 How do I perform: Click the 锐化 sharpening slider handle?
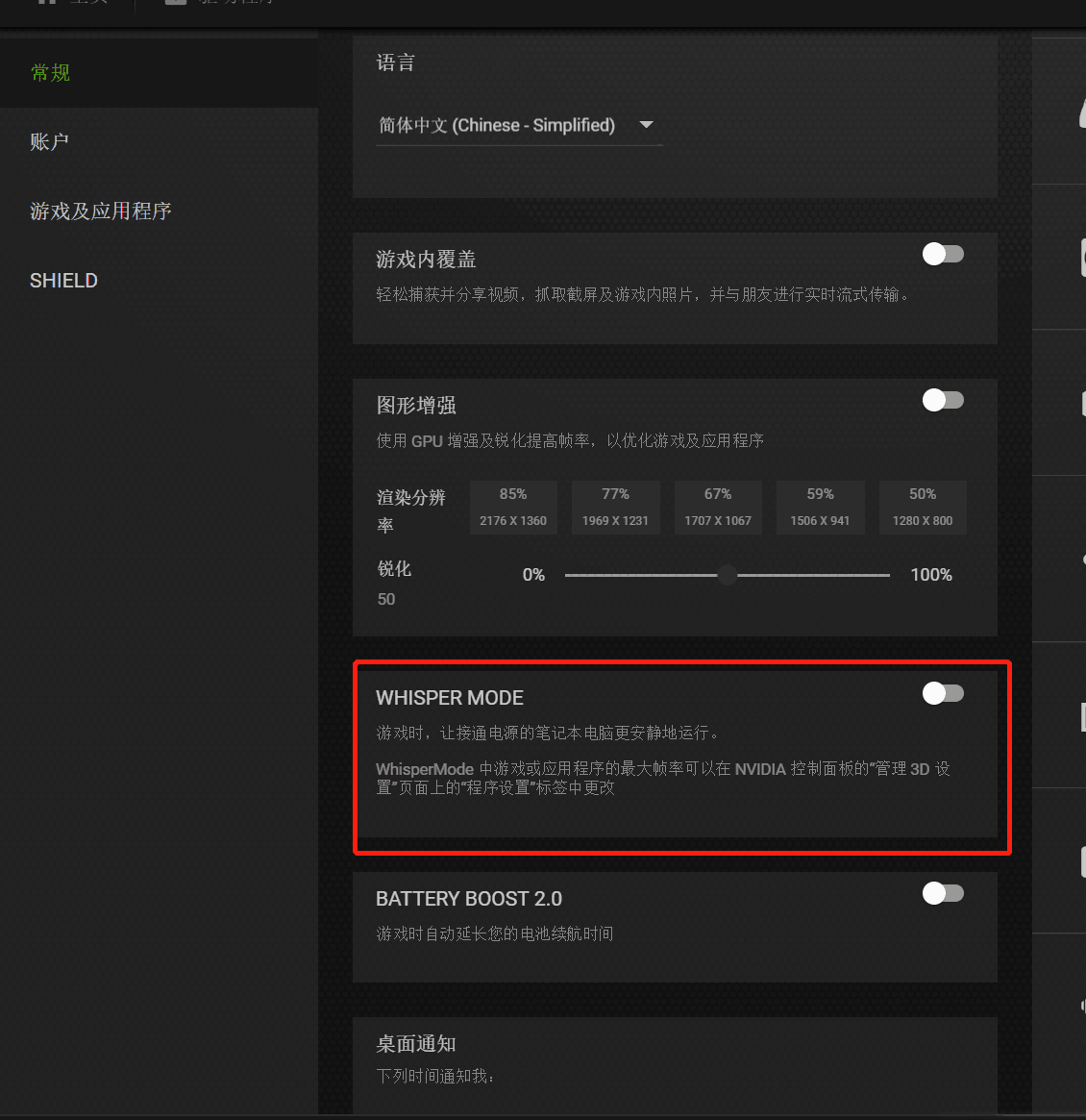(x=728, y=575)
